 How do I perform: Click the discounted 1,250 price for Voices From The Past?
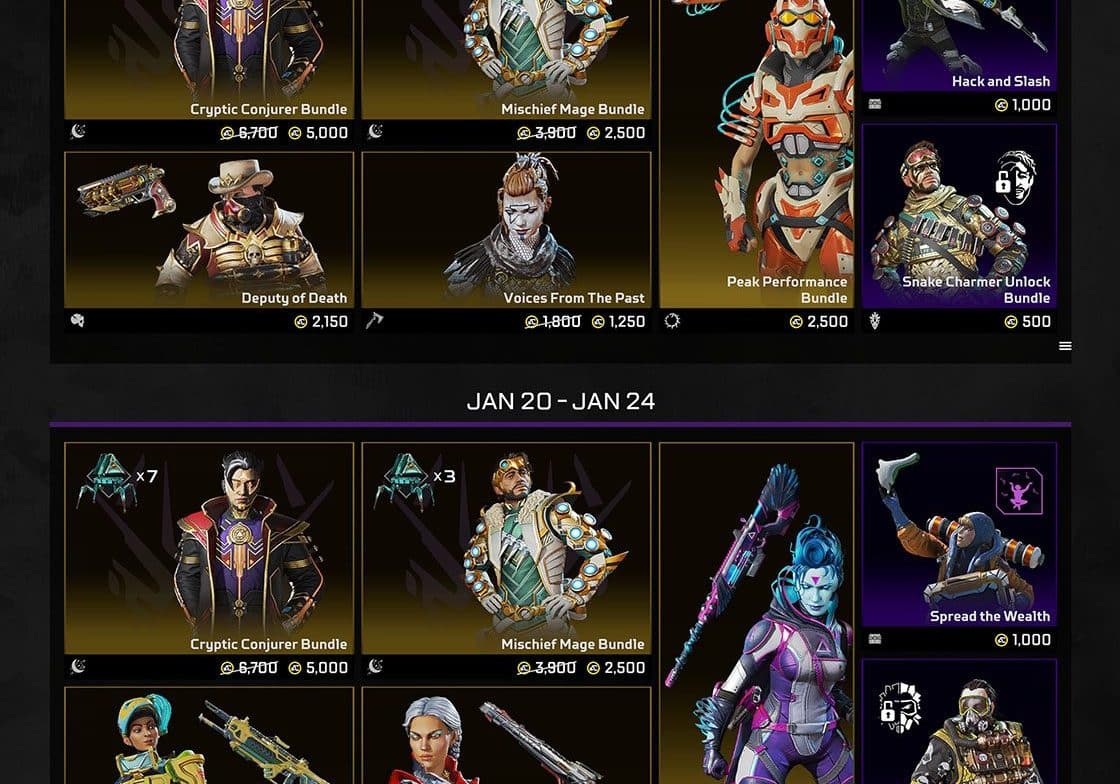(x=619, y=322)
